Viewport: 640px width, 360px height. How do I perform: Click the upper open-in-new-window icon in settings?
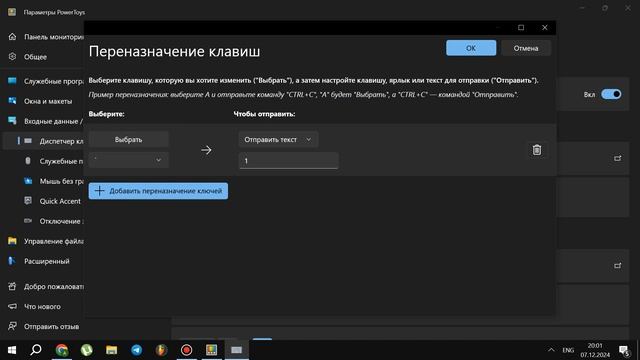[x=618, y=158]
